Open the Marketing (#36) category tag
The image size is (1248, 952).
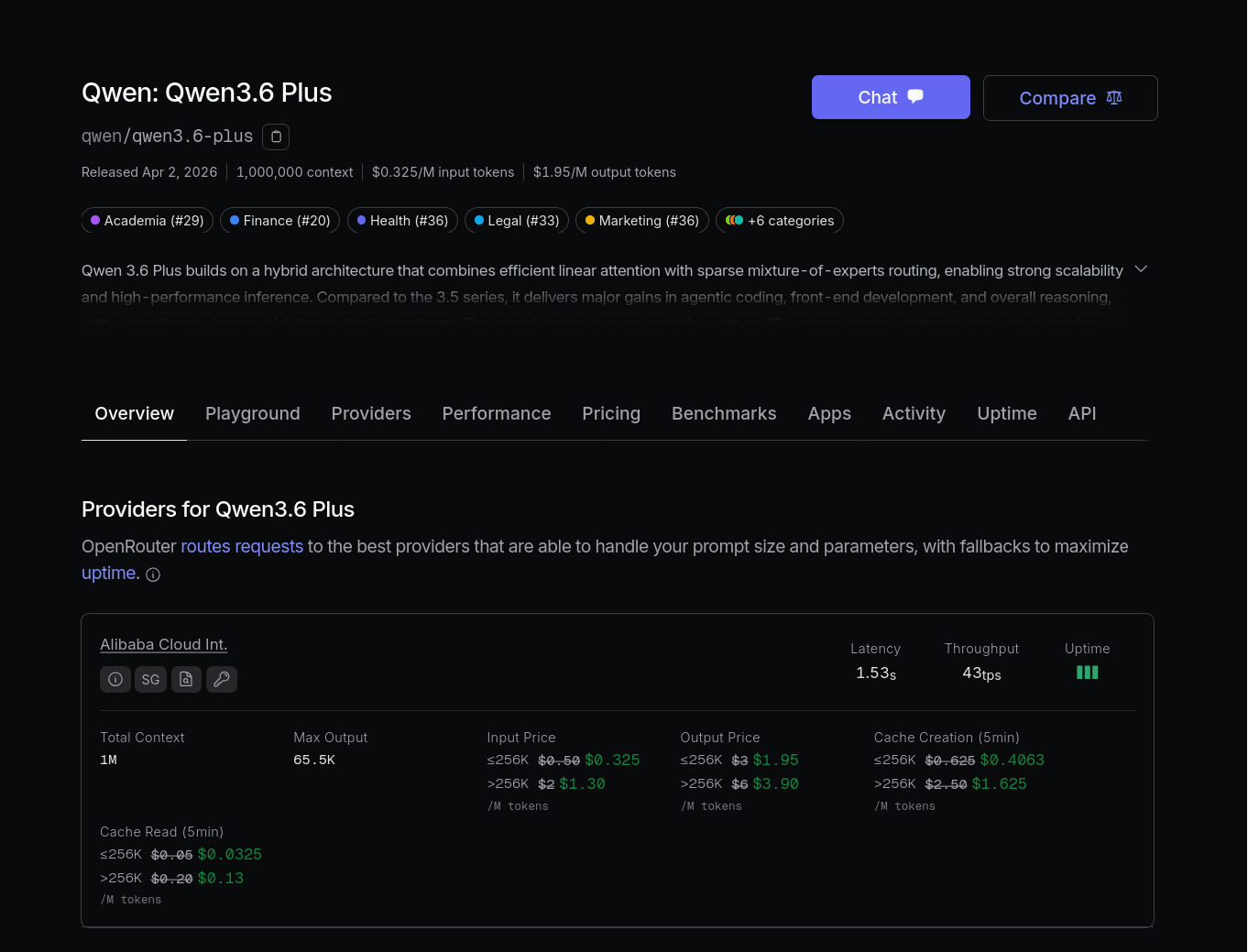point(642,221)
